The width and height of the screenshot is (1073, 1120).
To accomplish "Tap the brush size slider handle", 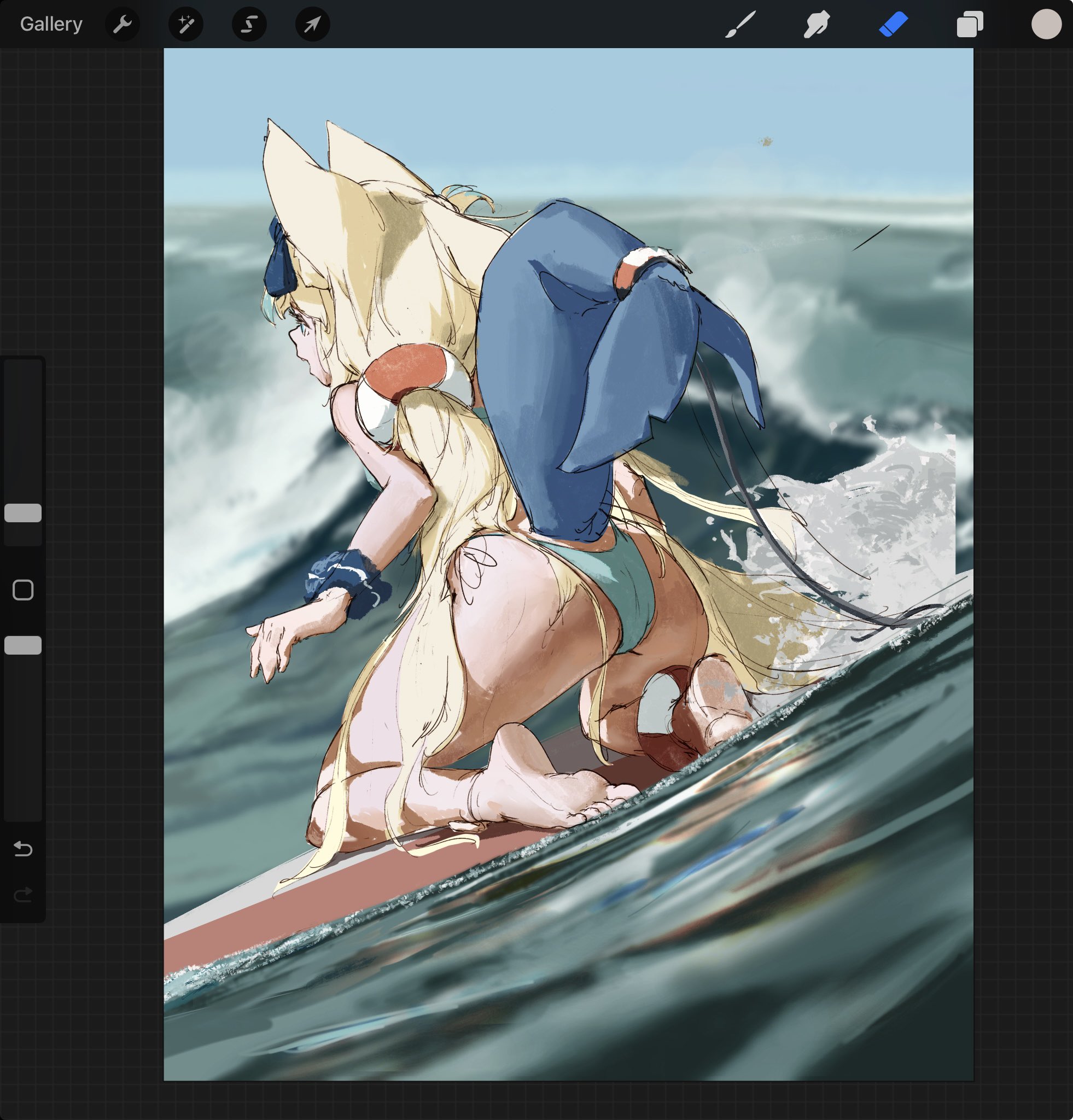I will coord(23,512).
